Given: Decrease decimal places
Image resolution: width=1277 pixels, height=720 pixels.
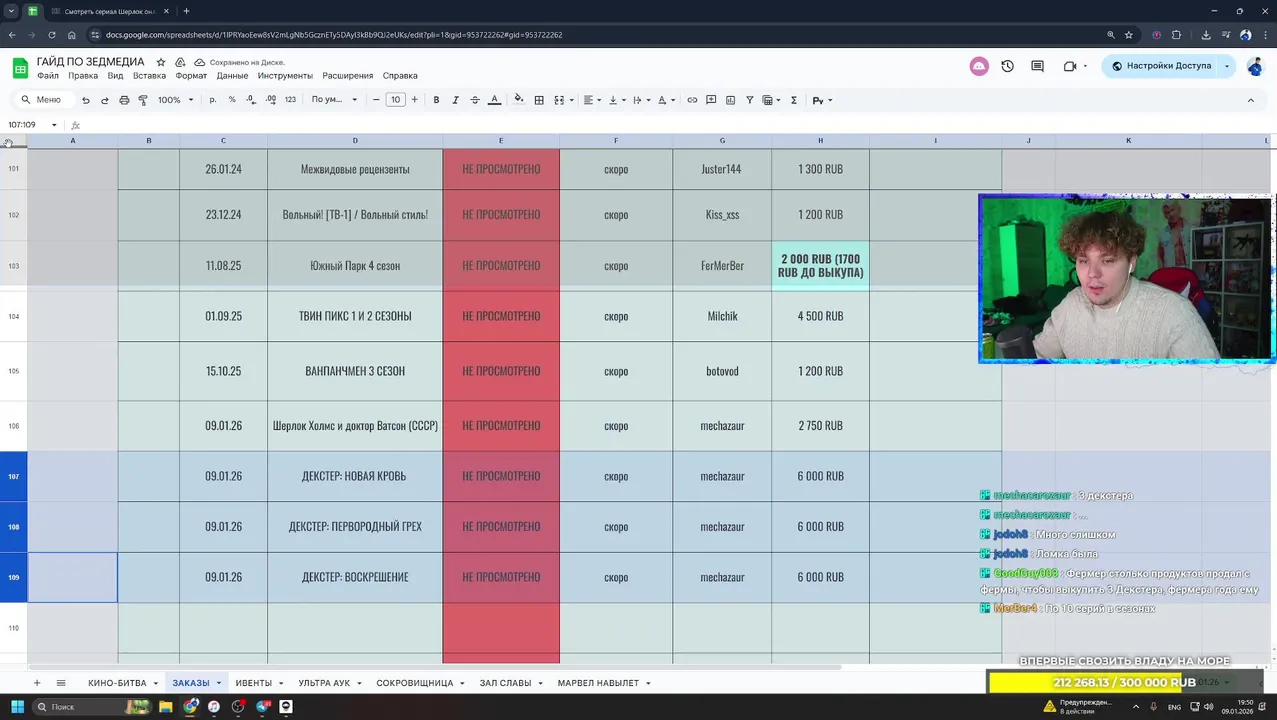Looking at the screenshot, I should 250,100.
